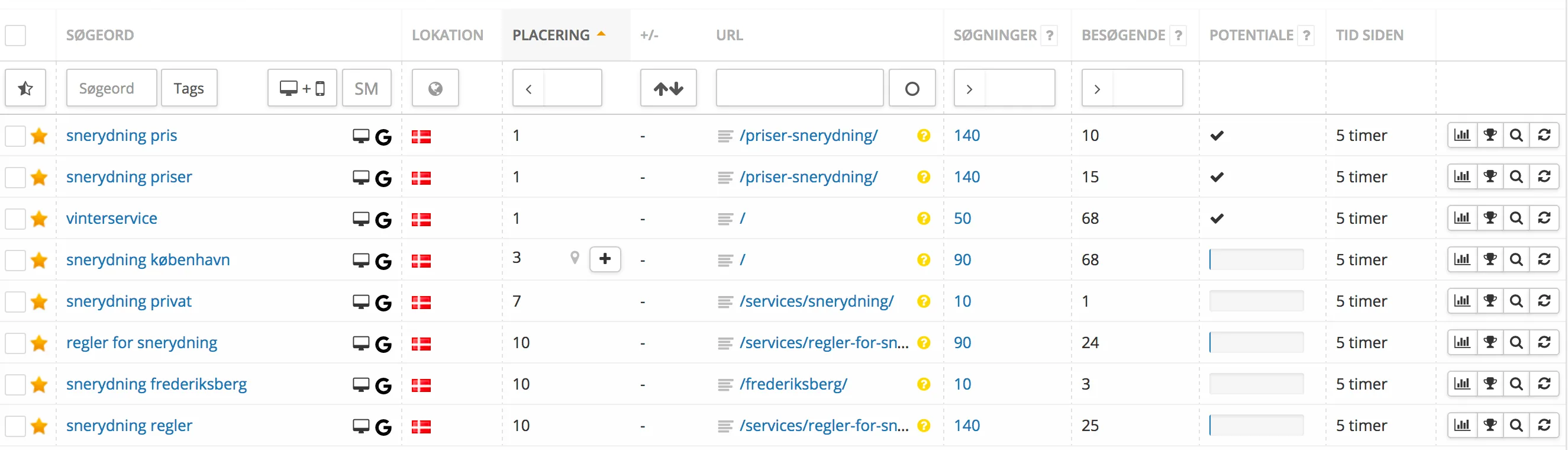The height and width of the screenshot is (450, 1568).
Task: Open Besøgende greater-than filter chevron
Action: tap(1098, 88)
